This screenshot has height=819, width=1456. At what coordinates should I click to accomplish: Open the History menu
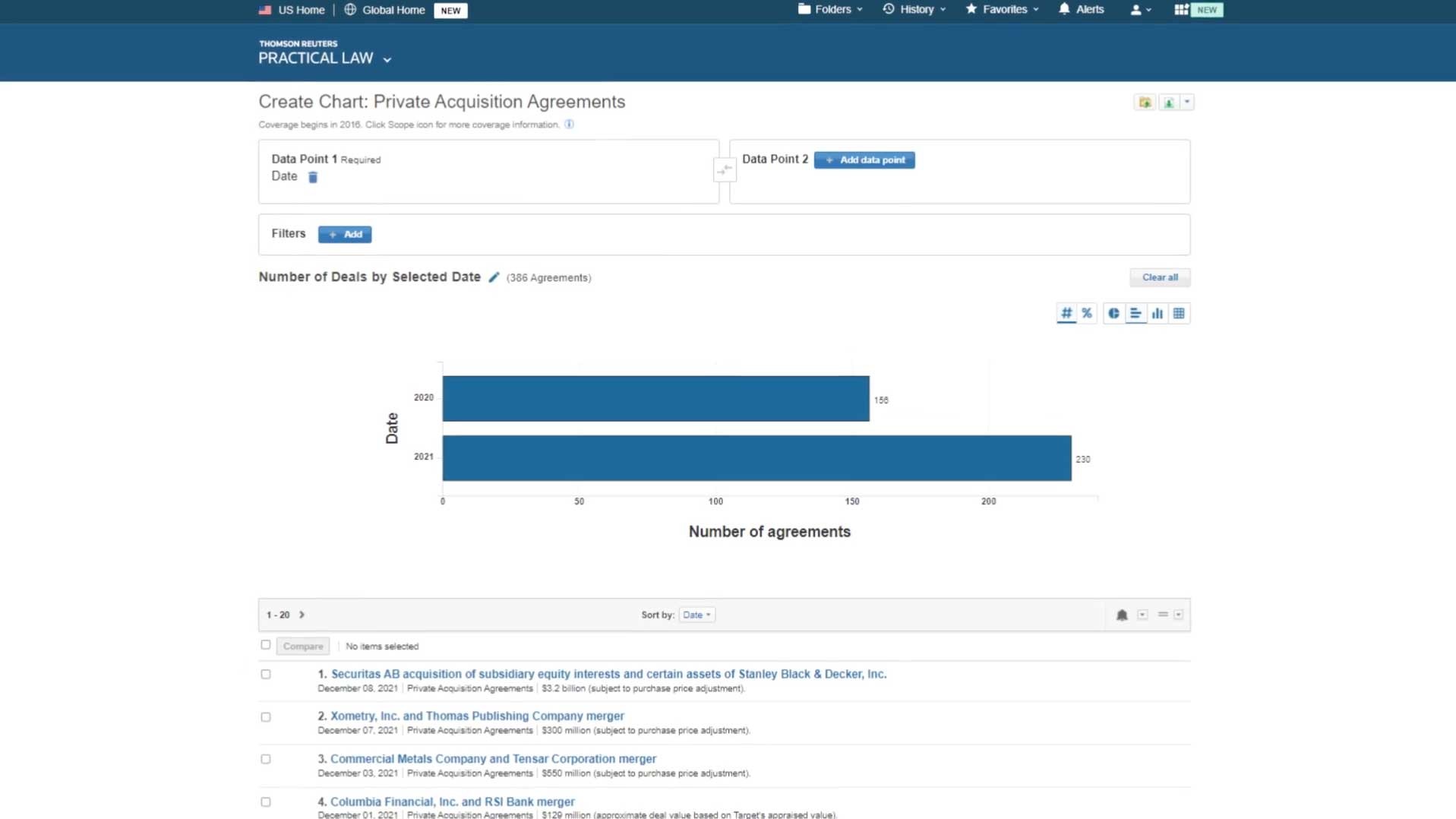point(914,10)
